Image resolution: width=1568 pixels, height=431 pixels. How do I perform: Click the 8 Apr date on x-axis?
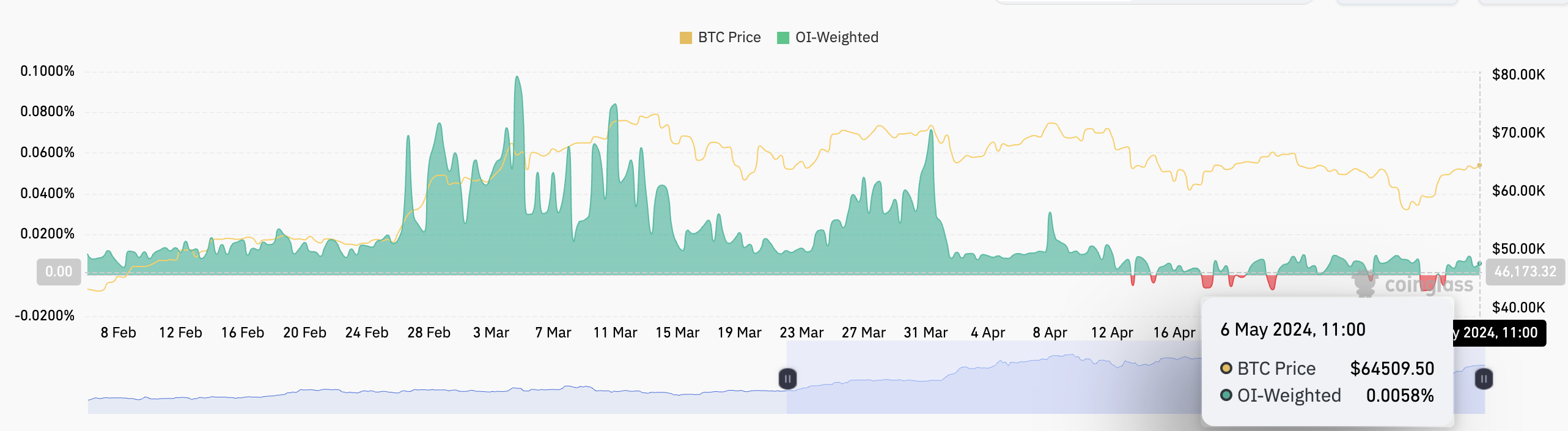(x=1050, y=333)
